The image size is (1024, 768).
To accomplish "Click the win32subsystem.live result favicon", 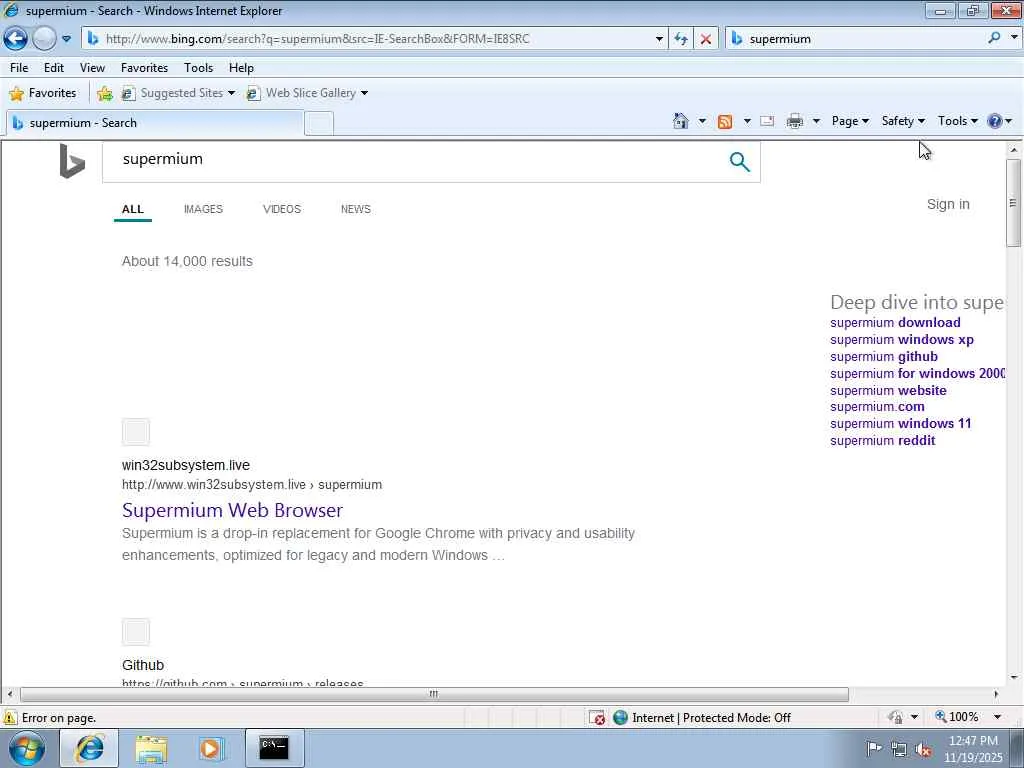I will tap(136, 432).
